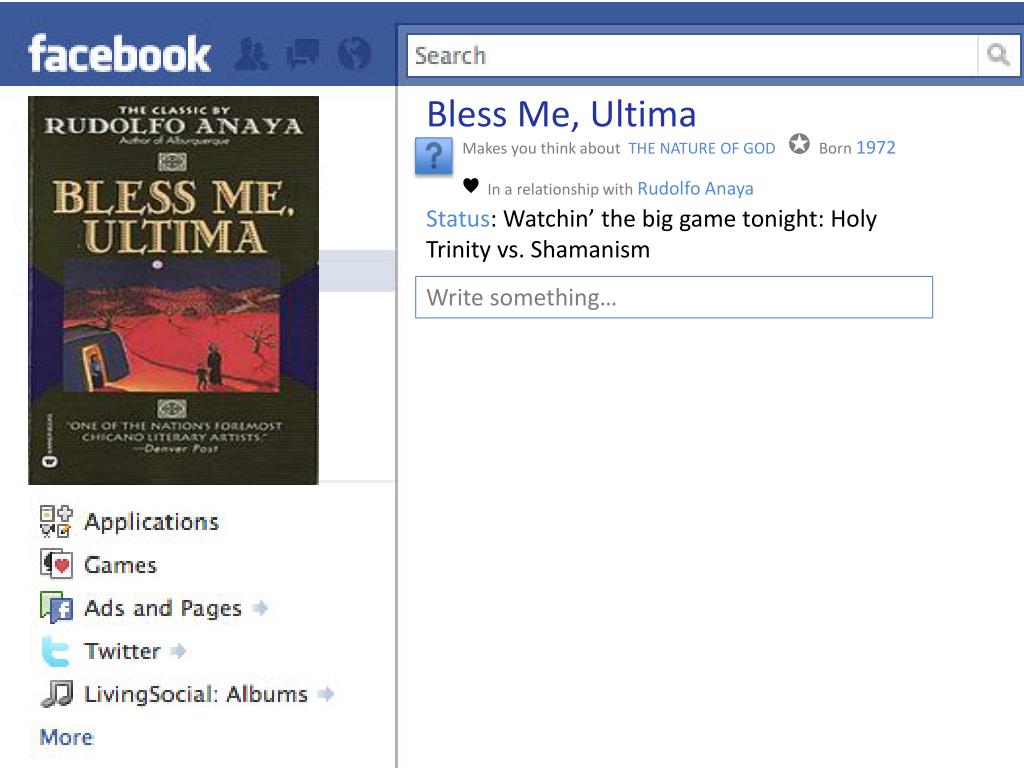Click the Ads and Pages icon
The image size is (1024, 768).
(56, 607)
